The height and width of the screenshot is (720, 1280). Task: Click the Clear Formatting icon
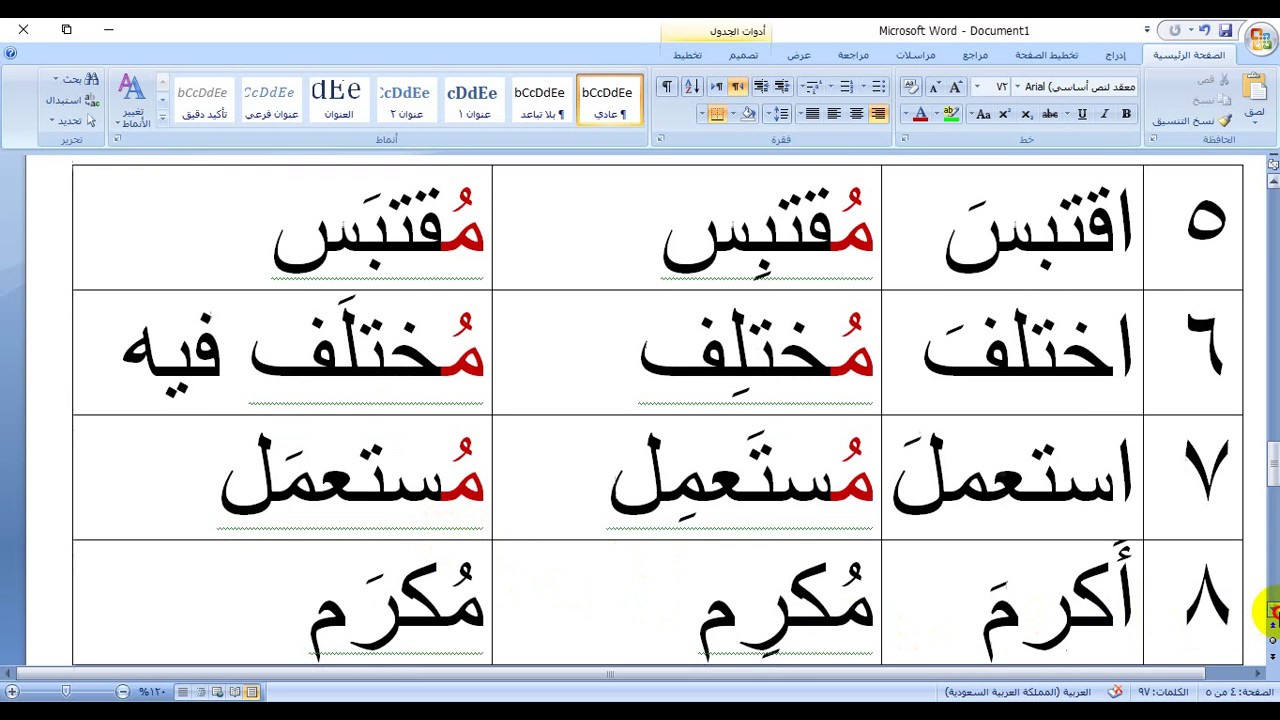click(910, 87)
